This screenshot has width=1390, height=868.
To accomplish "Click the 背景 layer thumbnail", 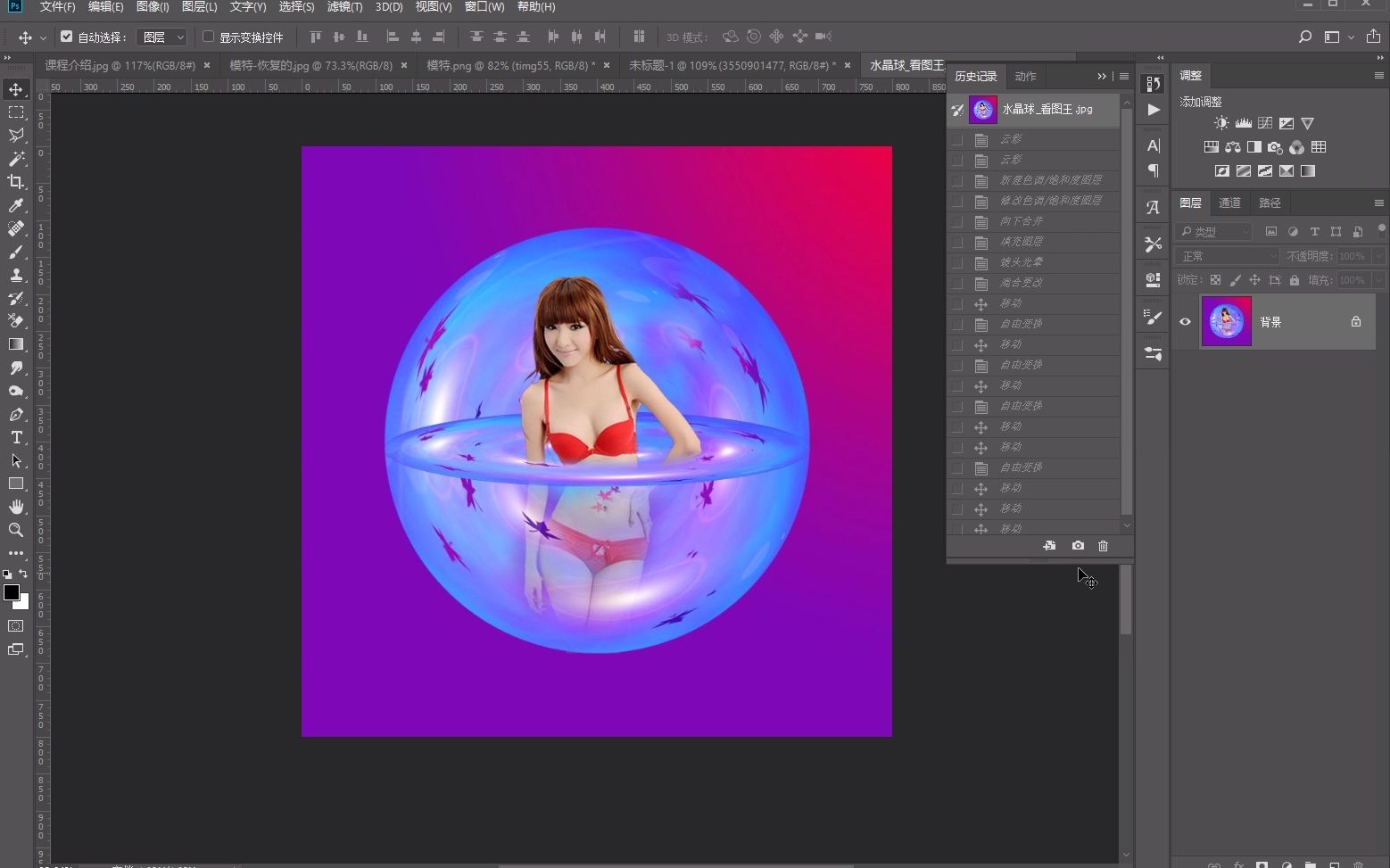I will click(1226, 322).
